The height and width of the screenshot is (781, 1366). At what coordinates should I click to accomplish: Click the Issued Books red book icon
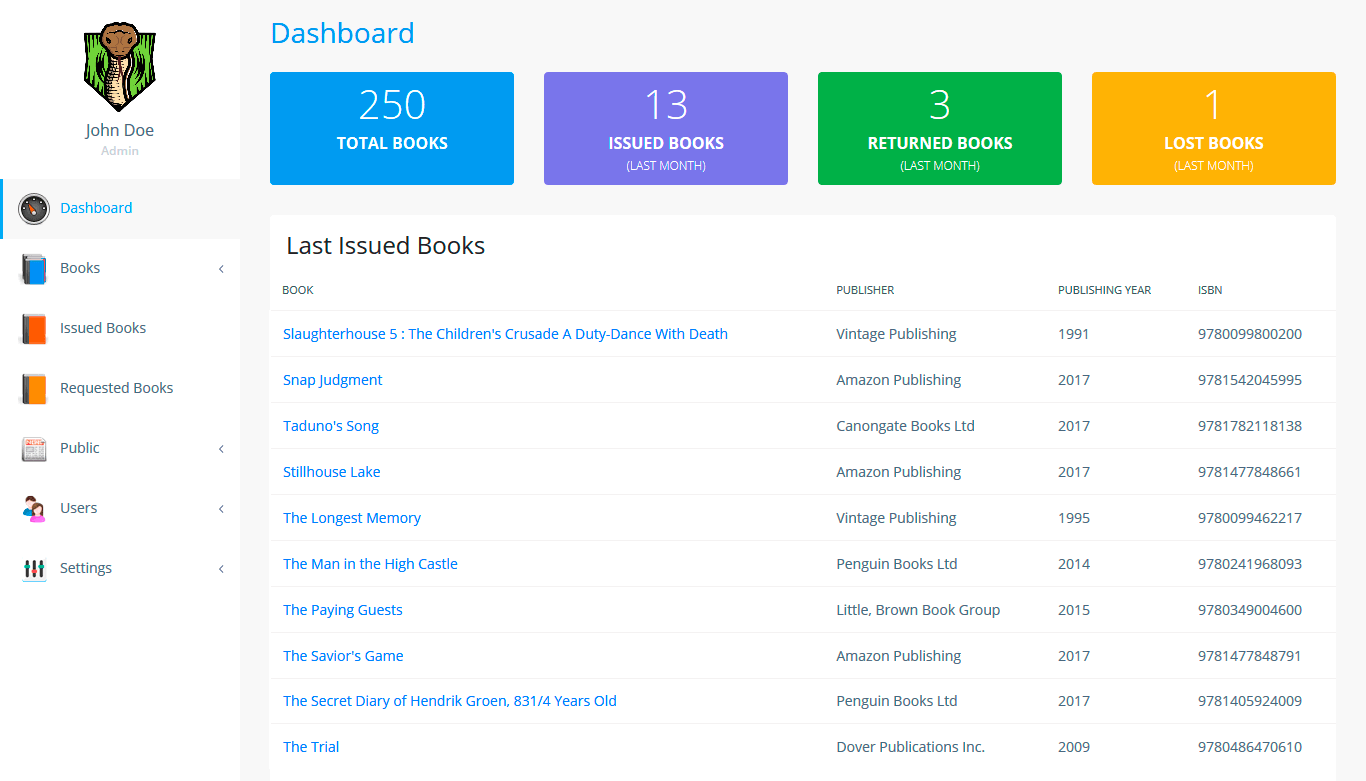pos(34,329)
